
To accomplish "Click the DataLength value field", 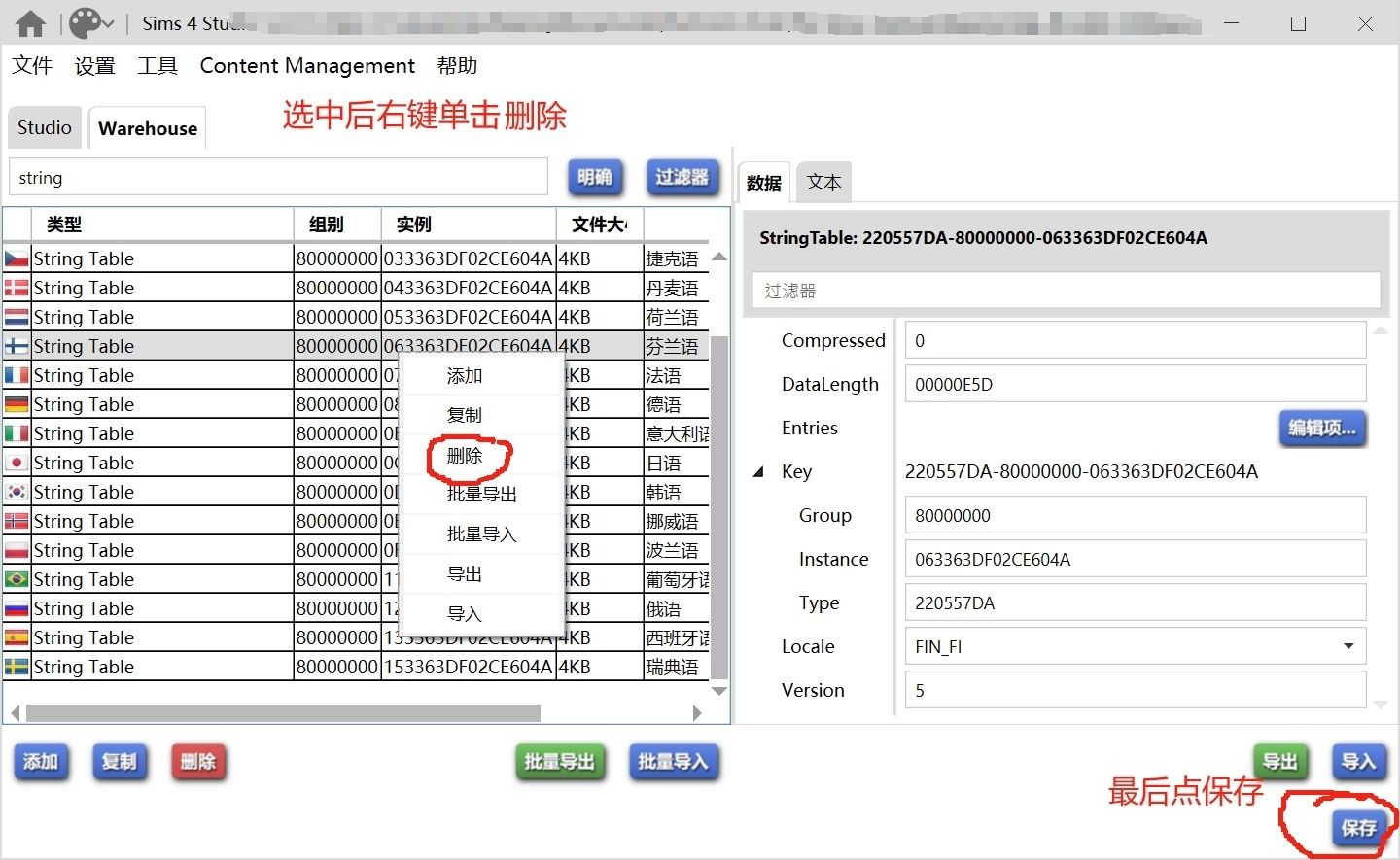I will pos(1136,384).
